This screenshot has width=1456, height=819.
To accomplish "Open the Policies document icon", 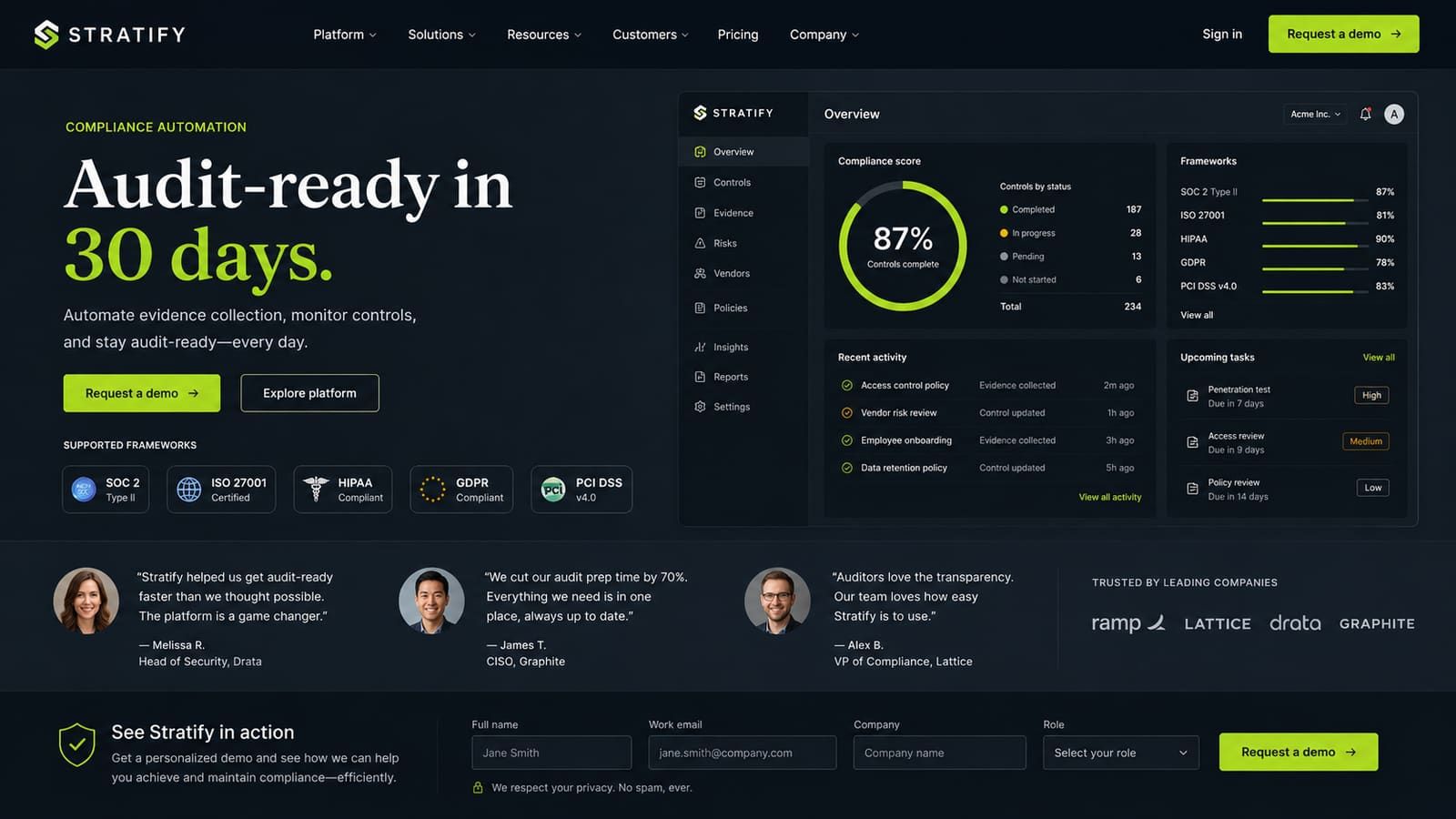I will coord(700,308).
